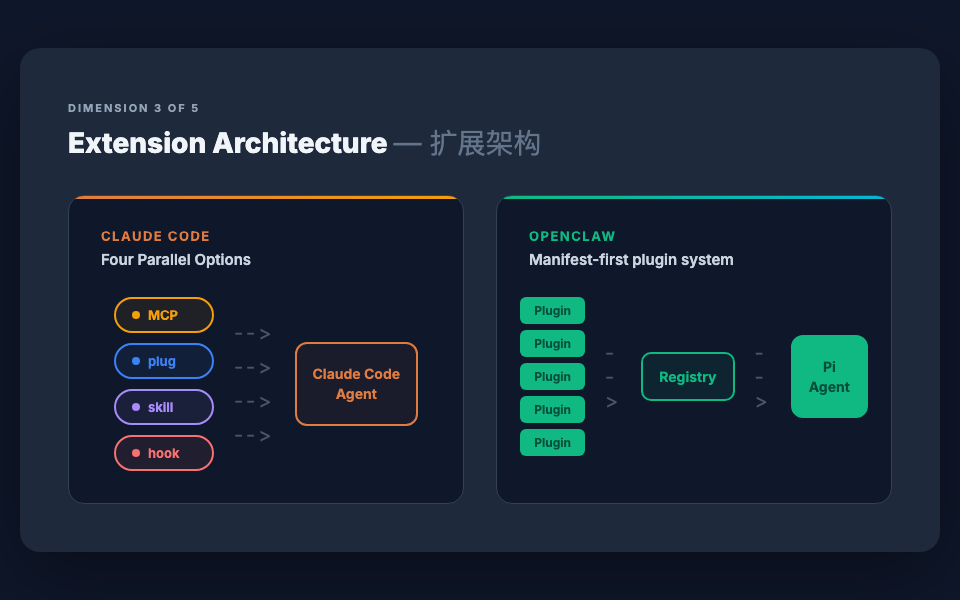This screenshot has width=960, height=600.
Task: Click the CLAUDE CODE heading
Action: click(x=156, y=236)
